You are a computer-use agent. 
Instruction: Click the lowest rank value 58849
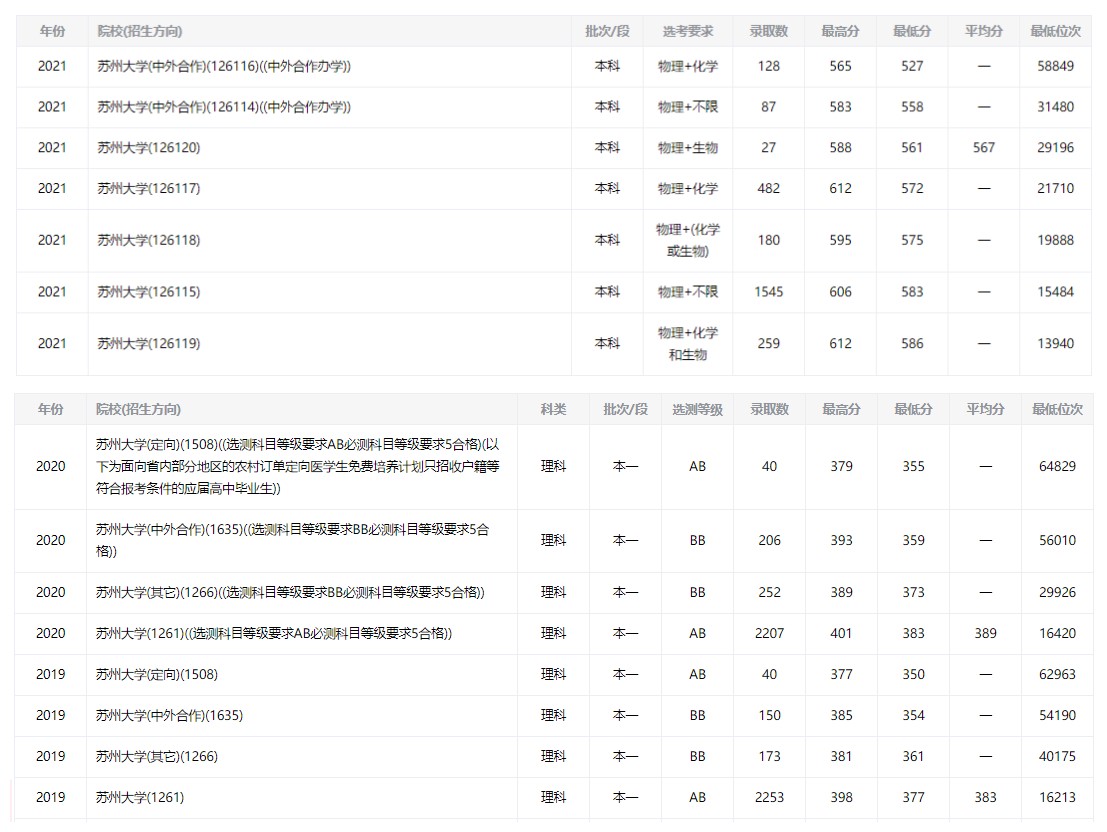click(x=1055, y=66)
